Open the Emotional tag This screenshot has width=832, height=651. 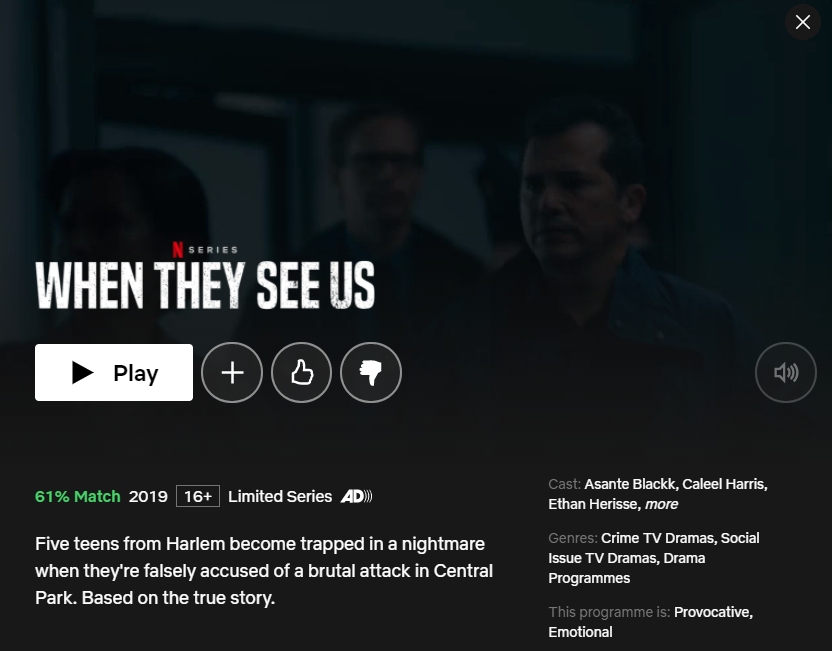[x=580, y=632]
